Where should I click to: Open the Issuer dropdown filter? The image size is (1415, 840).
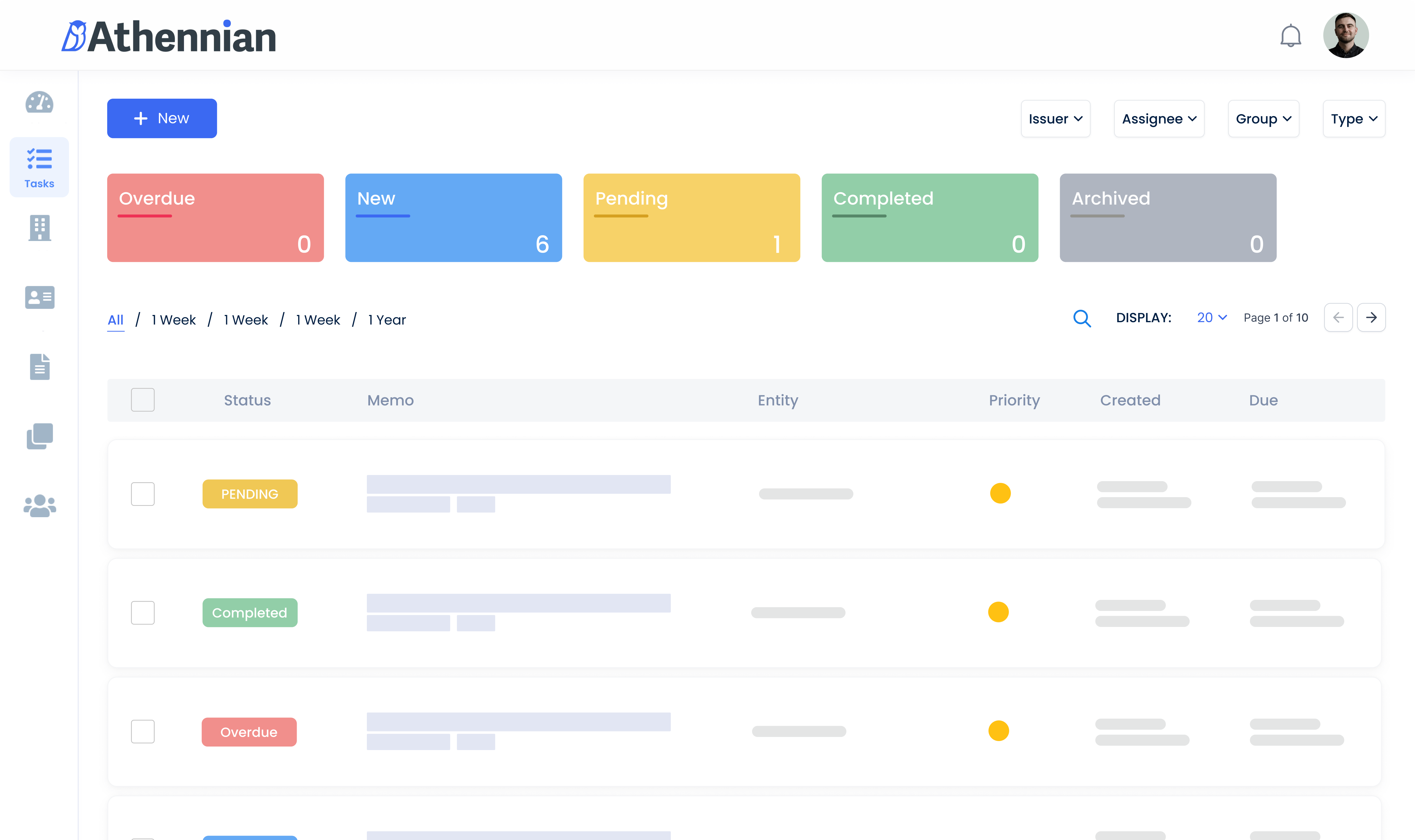(x=1055, y=118)
